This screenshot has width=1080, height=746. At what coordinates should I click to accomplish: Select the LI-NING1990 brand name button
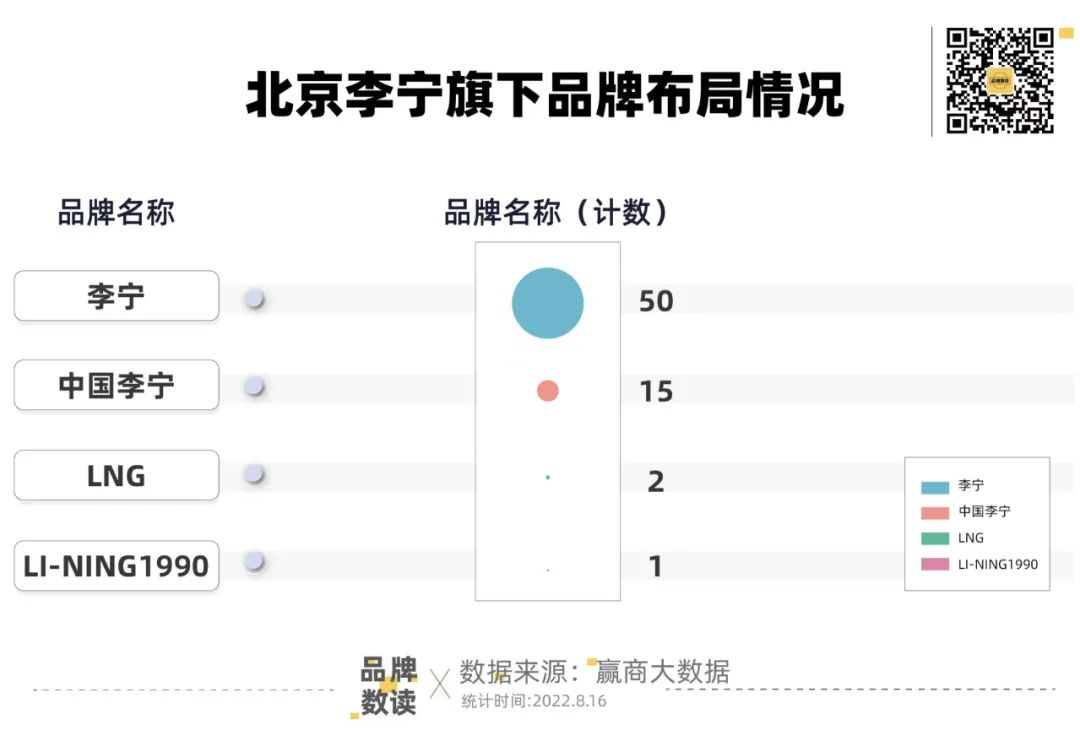tap(116, 566)
